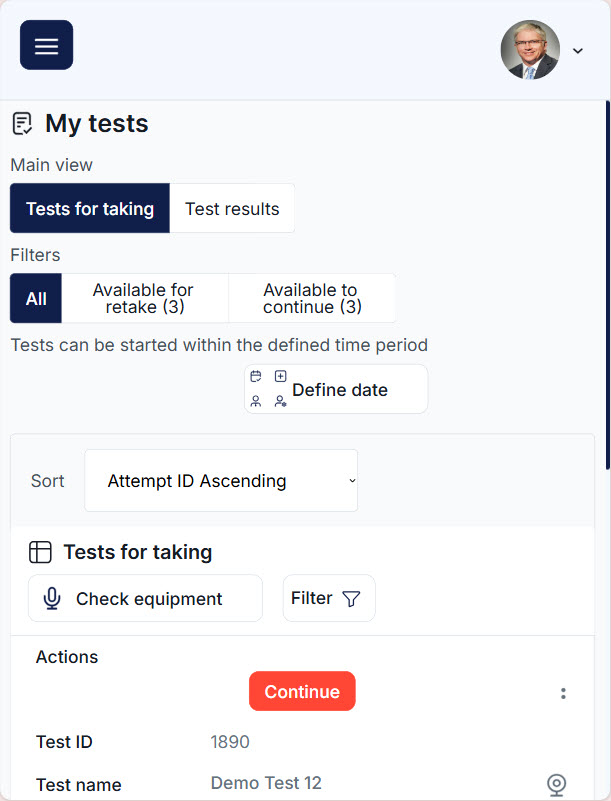The height and width of the screenshot is (801, 611).
Task: Click the My tests checklist icon
Action: coord(22,124)
